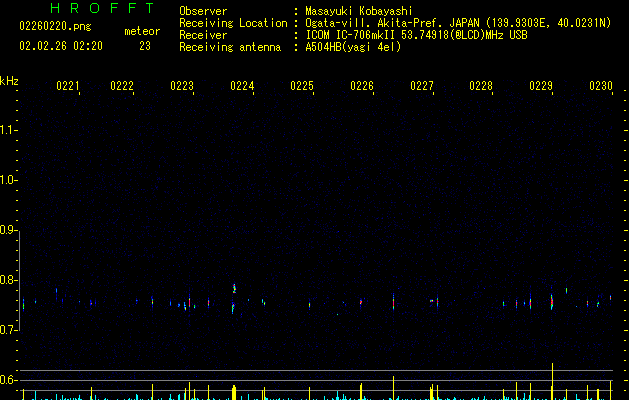629x400 pixels.
Task: Click the 0.7 kHz axis label
Action: [8, 330]
